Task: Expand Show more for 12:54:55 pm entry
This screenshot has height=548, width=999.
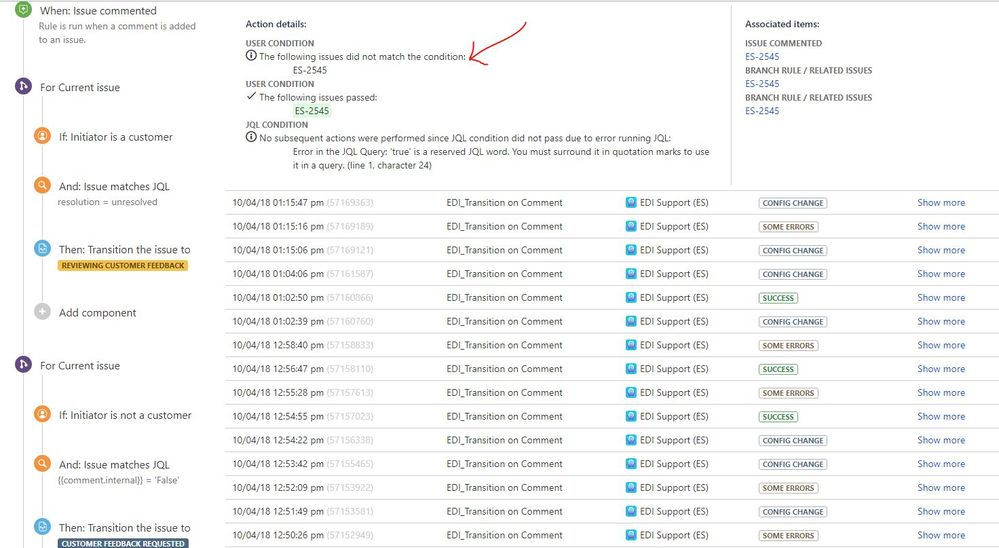Action: (x=941, y=417)
